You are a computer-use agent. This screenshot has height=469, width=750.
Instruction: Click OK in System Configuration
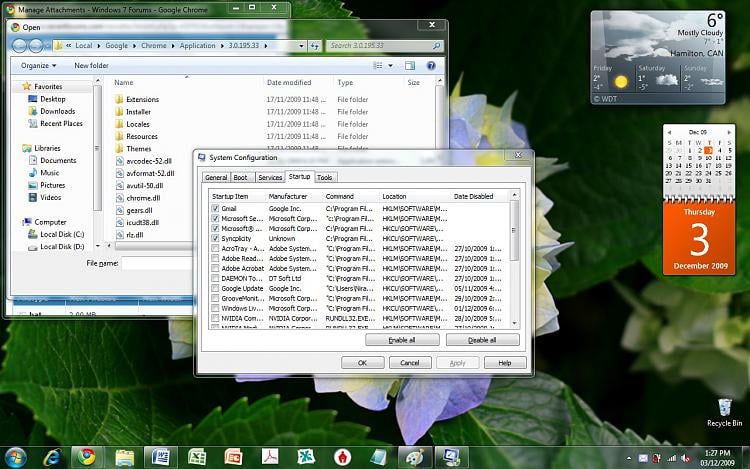coord(363,363)
